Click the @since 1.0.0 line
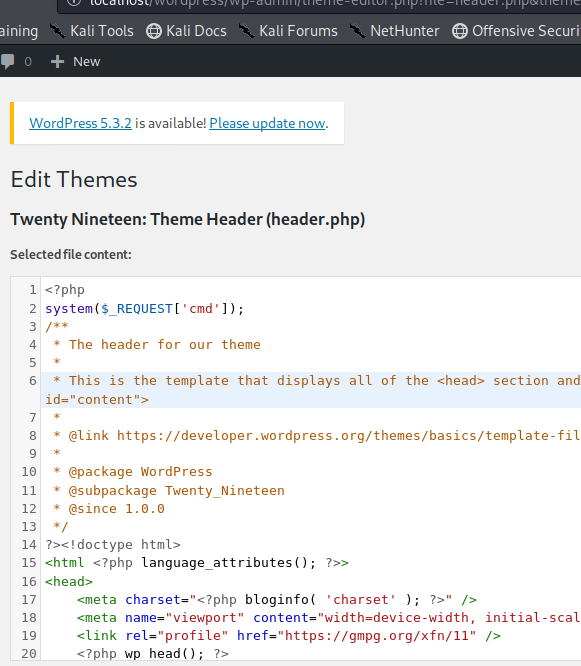Image resolution: width=581 pixels, height=666 pixels. coord(109,509)
